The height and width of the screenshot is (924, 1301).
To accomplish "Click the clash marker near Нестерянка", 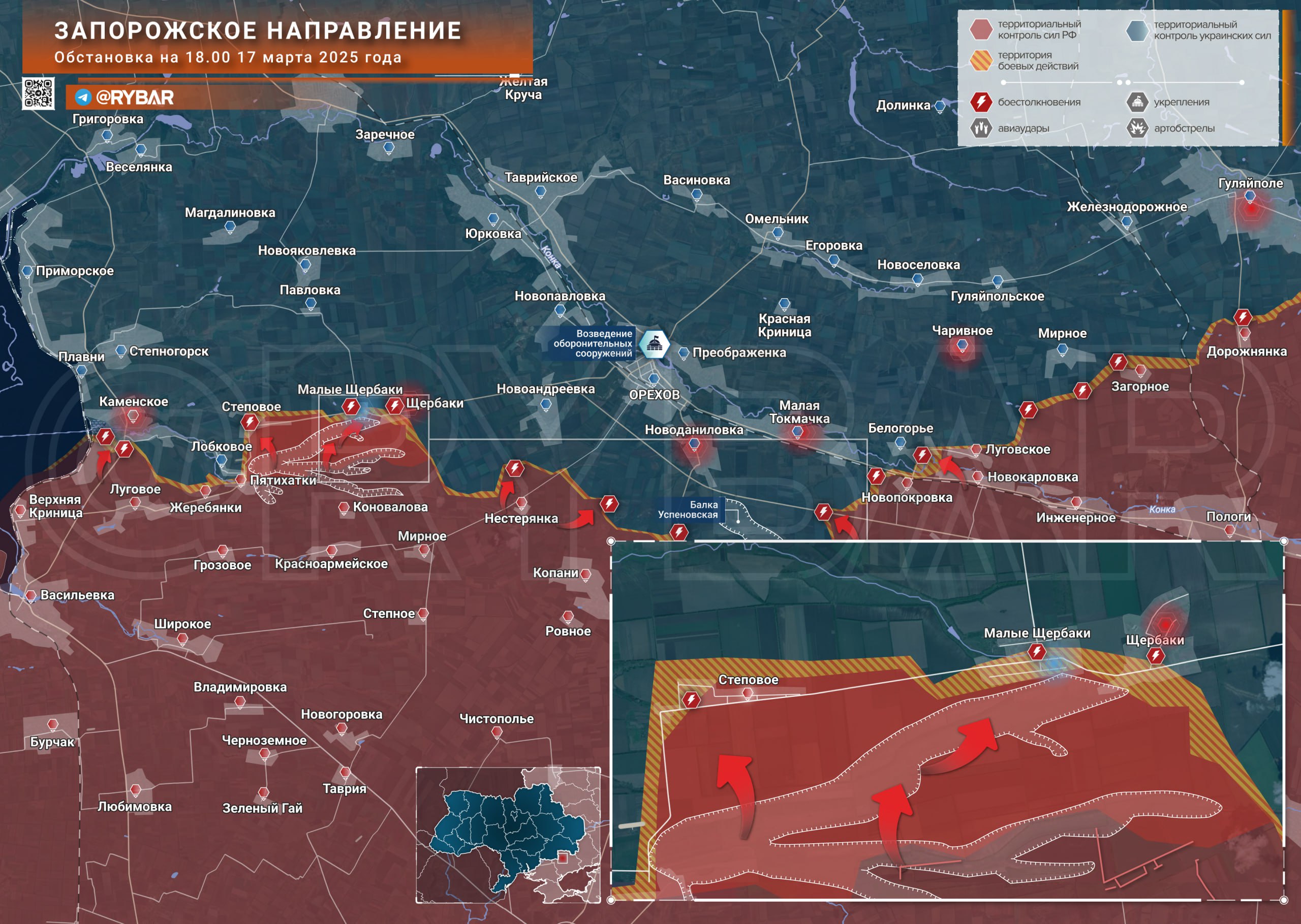I will pyautogui.click(x=514, y=468).
